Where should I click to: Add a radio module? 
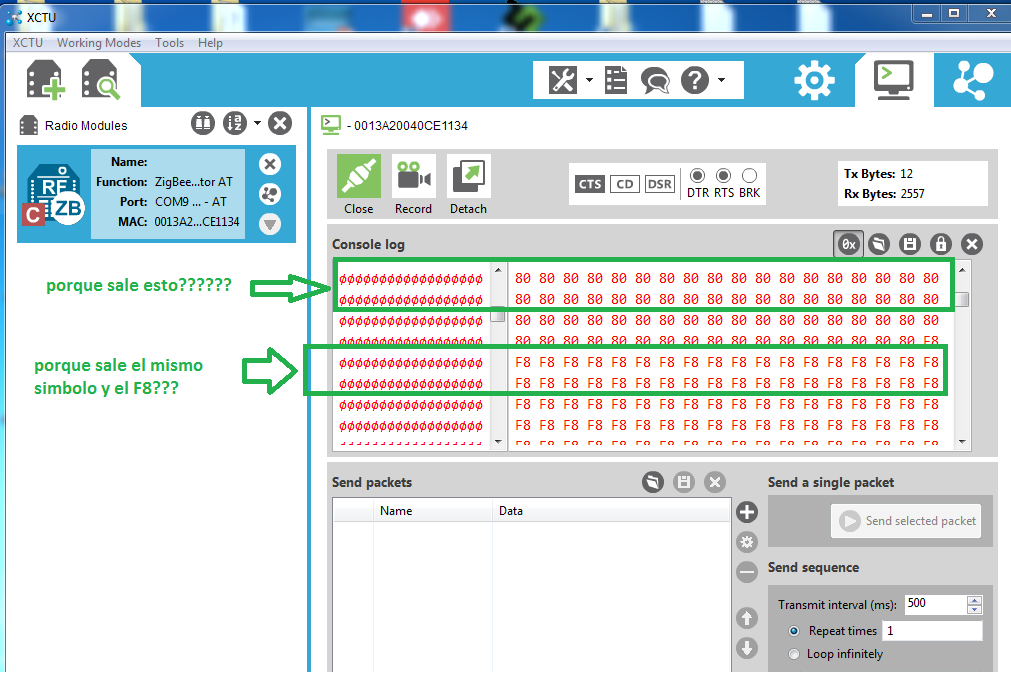tap(45, 81)
